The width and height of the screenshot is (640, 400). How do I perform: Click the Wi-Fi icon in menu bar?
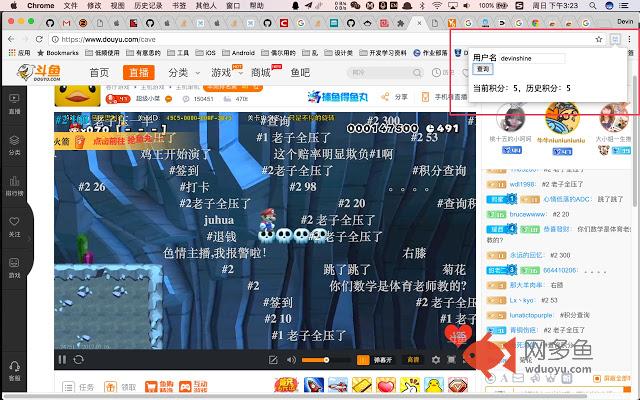point(437,6)
